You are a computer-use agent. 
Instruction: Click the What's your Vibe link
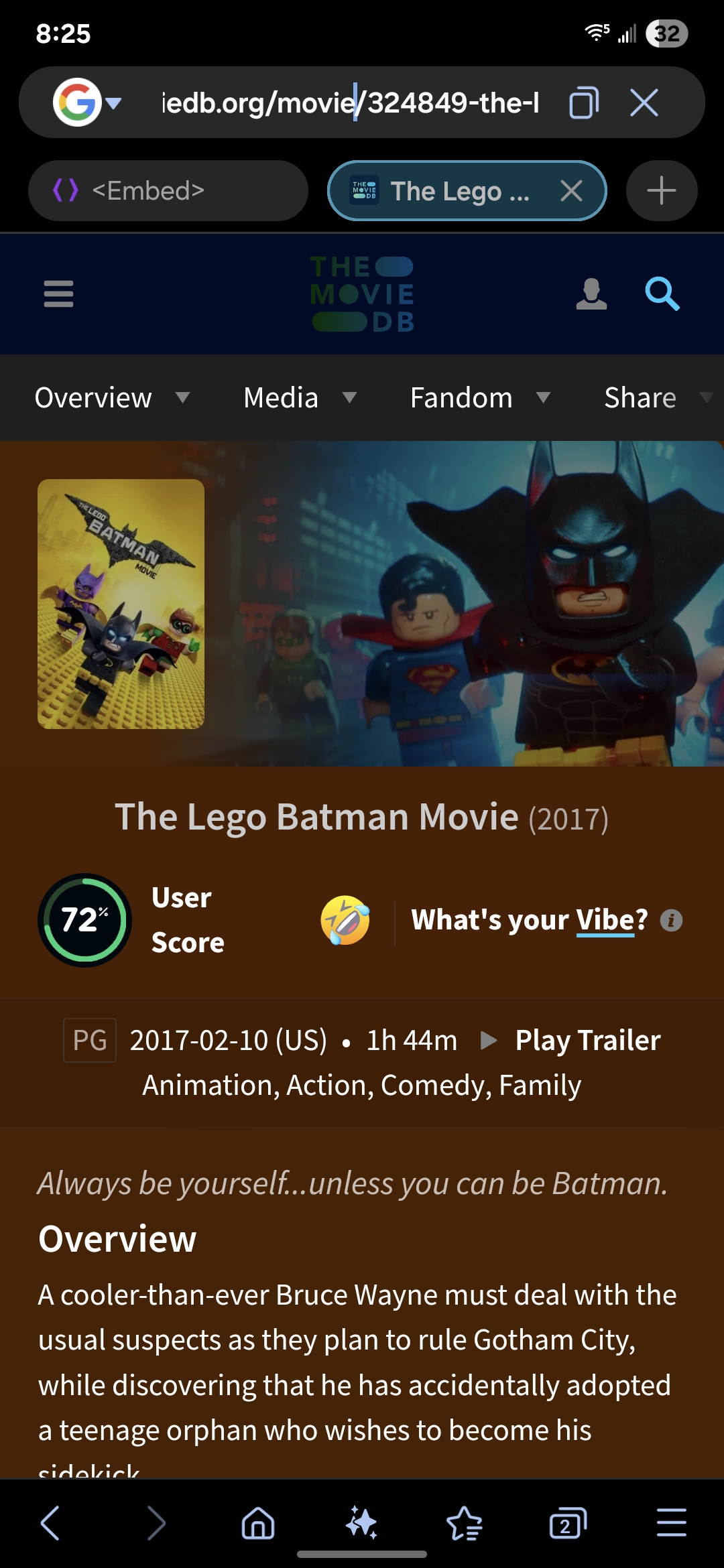pyautogui.click(x=530, y=920)
